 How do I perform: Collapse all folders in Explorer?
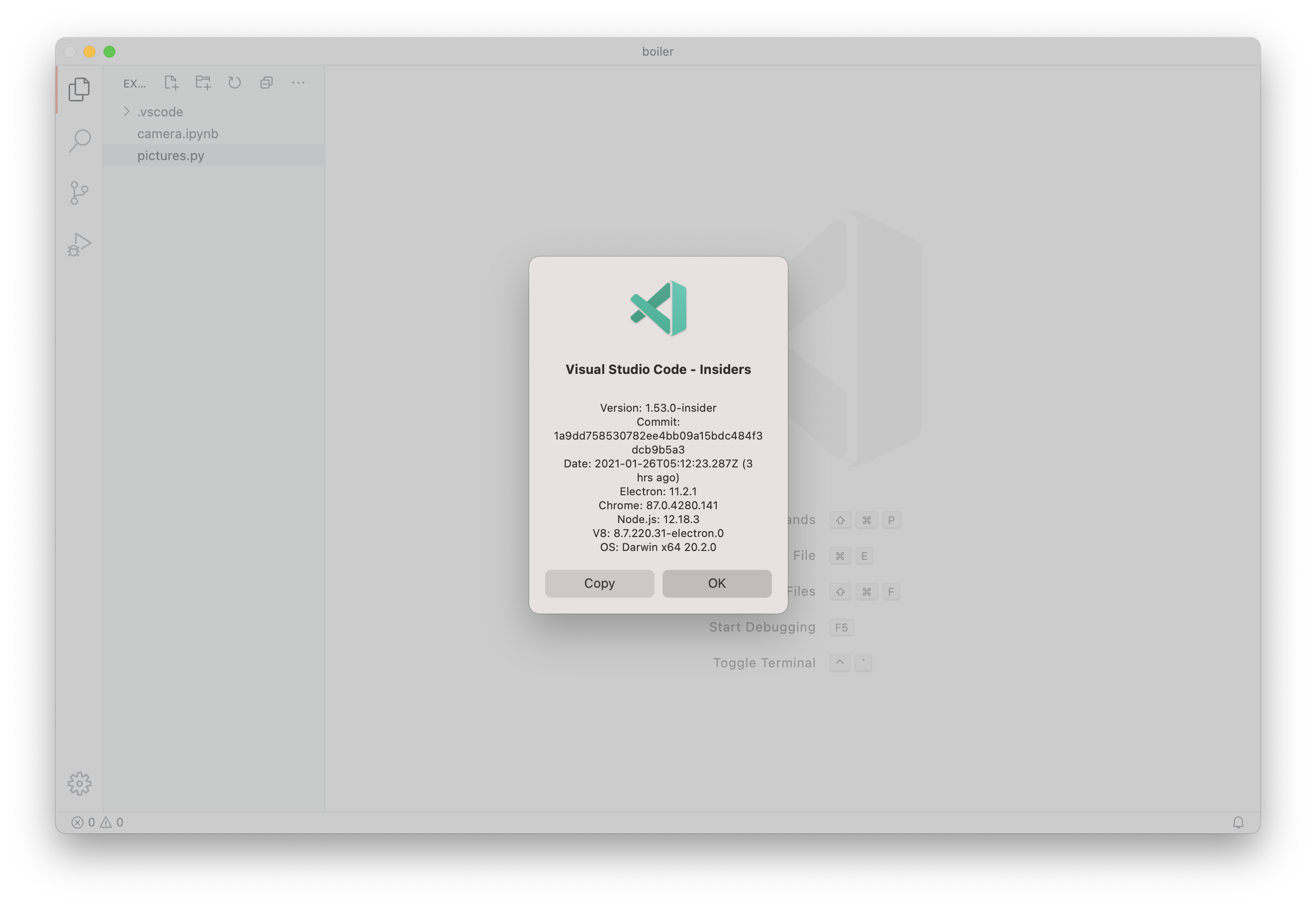pyautogui.click(x=266, y=83)
